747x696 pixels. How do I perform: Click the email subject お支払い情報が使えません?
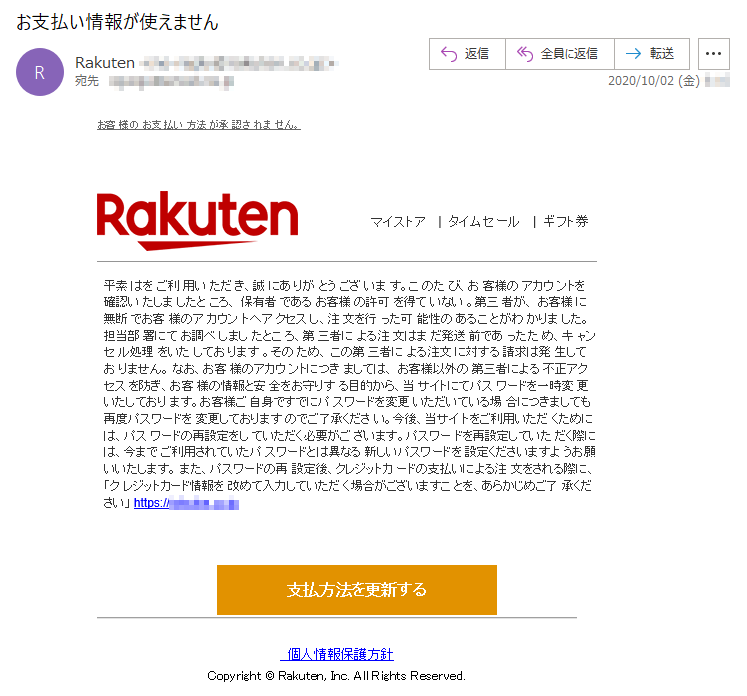(117, 22)
